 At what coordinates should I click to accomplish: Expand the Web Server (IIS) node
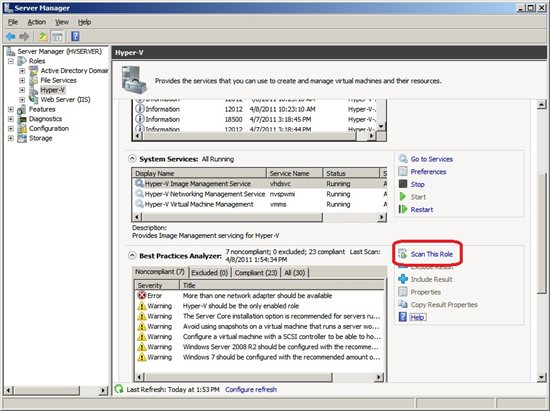(x=22, y=100)
